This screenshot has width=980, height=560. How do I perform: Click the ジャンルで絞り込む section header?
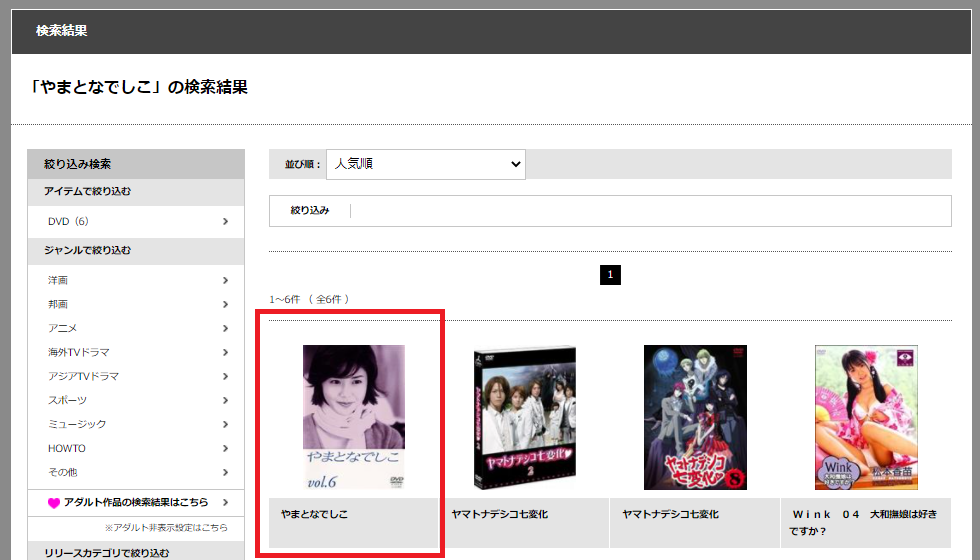(136, 251)
